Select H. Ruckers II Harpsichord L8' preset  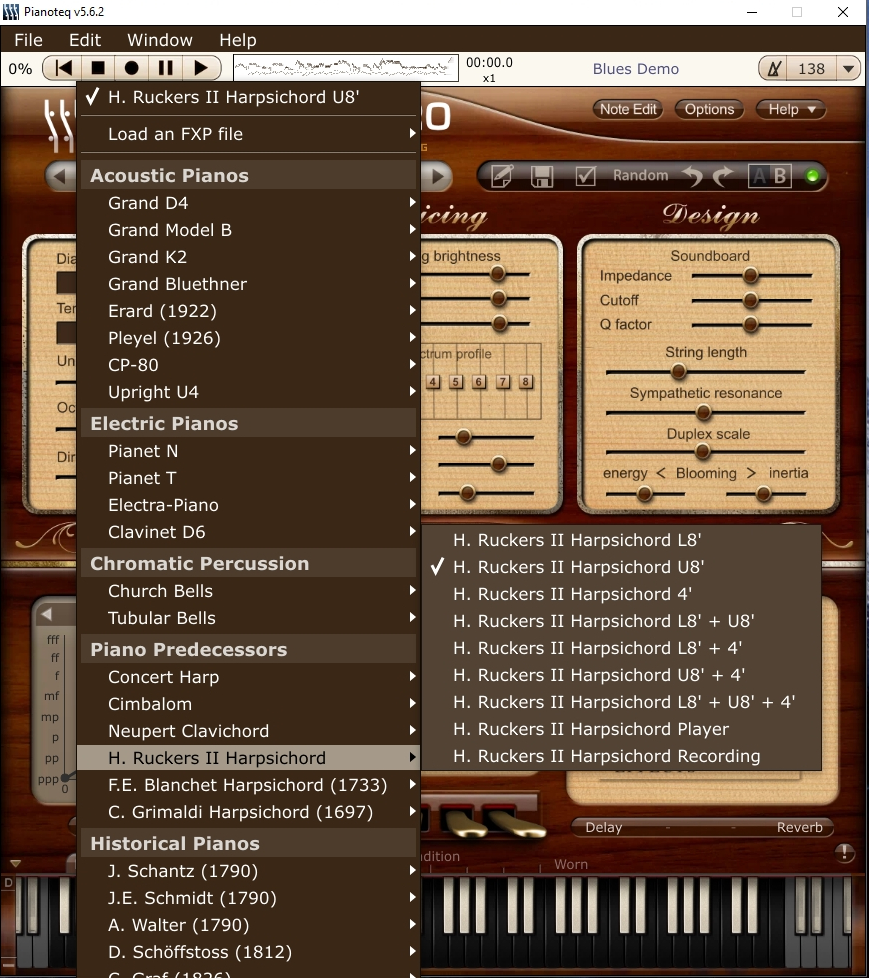pyautogui.click(x=621, y=540)
